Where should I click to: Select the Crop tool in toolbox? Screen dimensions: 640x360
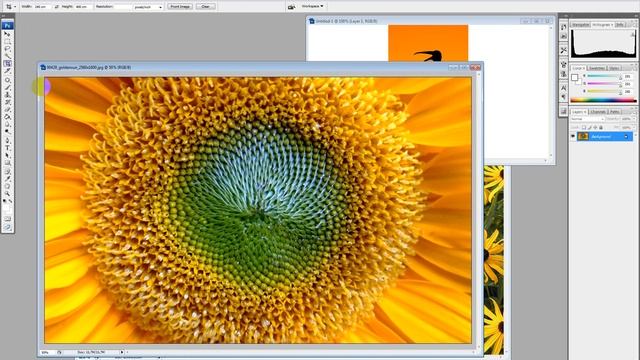(7, 64)
